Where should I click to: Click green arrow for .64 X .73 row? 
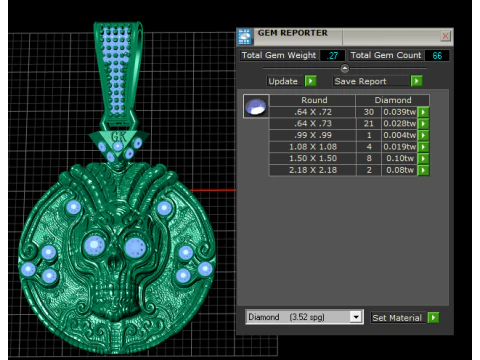tap(423, 124)
